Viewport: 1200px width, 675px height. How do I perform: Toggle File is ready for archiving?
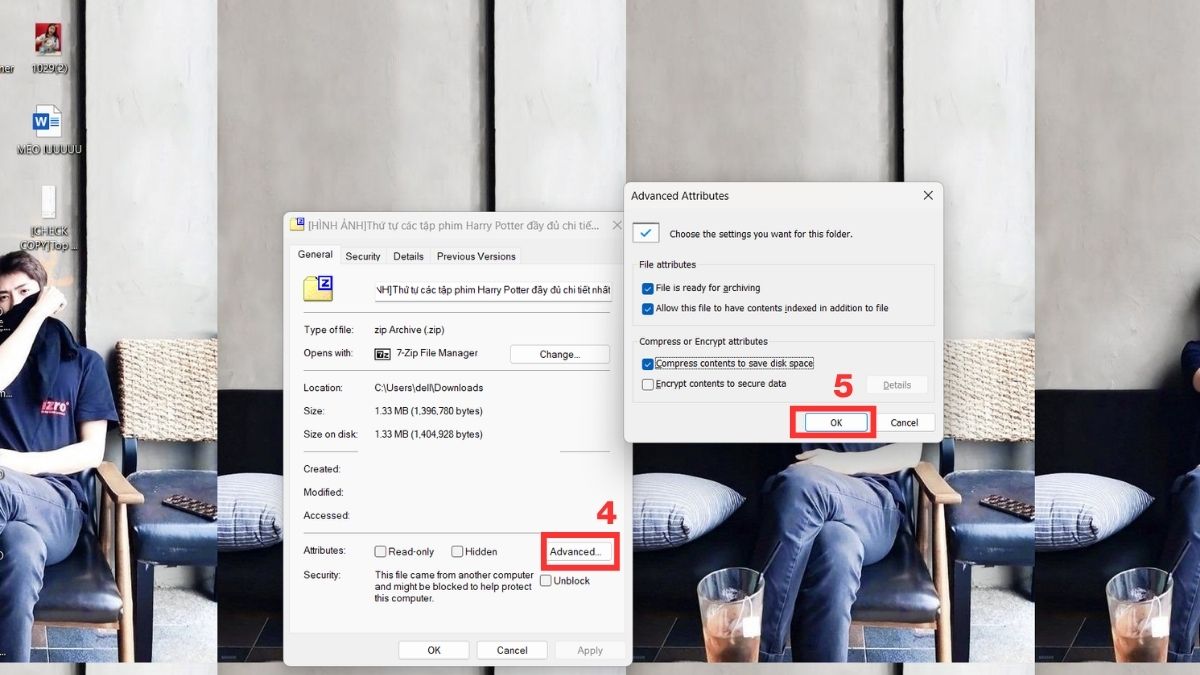pos(648,288)
